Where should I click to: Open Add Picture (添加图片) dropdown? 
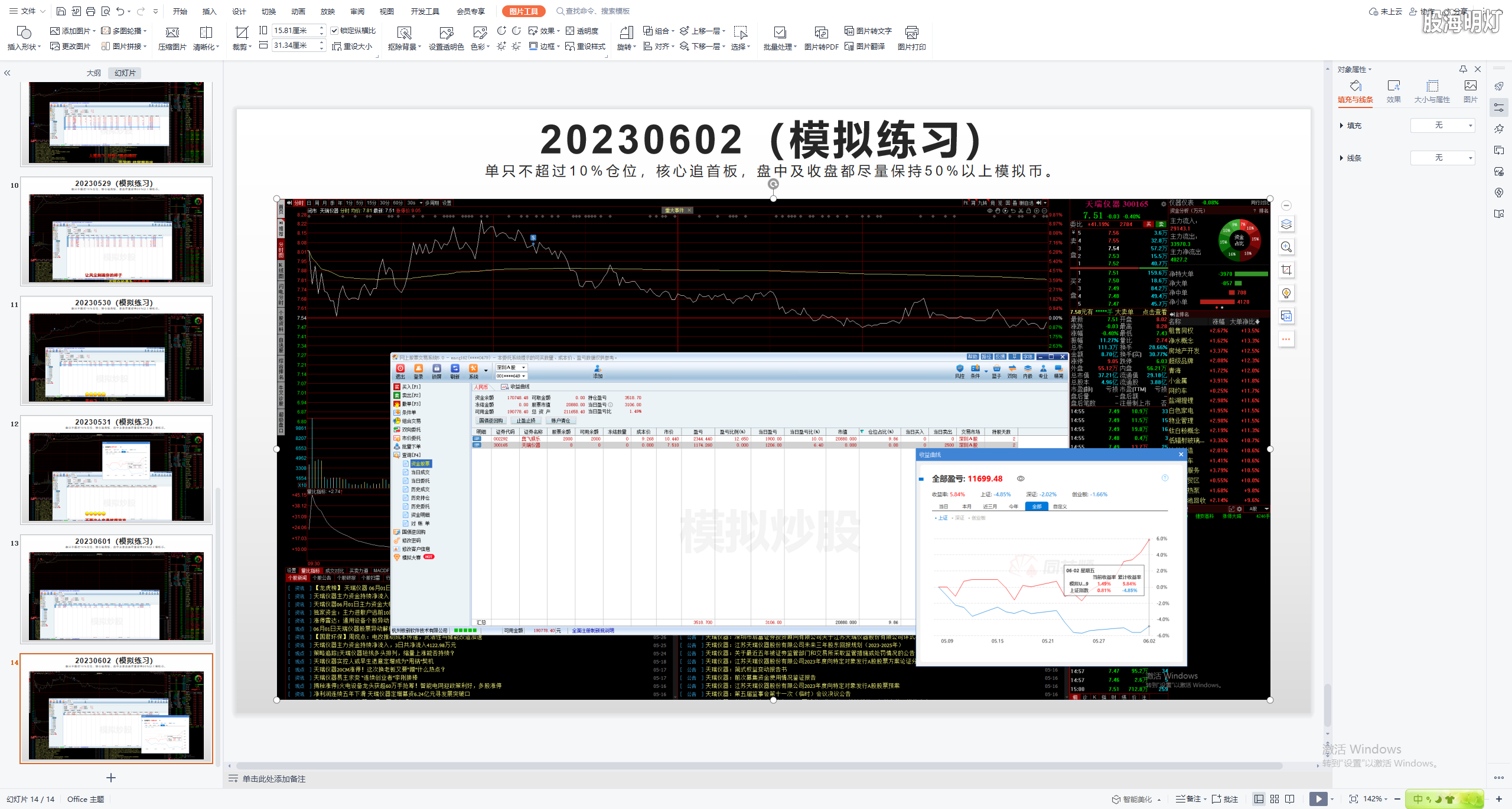pyautogui.click(x=73, y=31)
